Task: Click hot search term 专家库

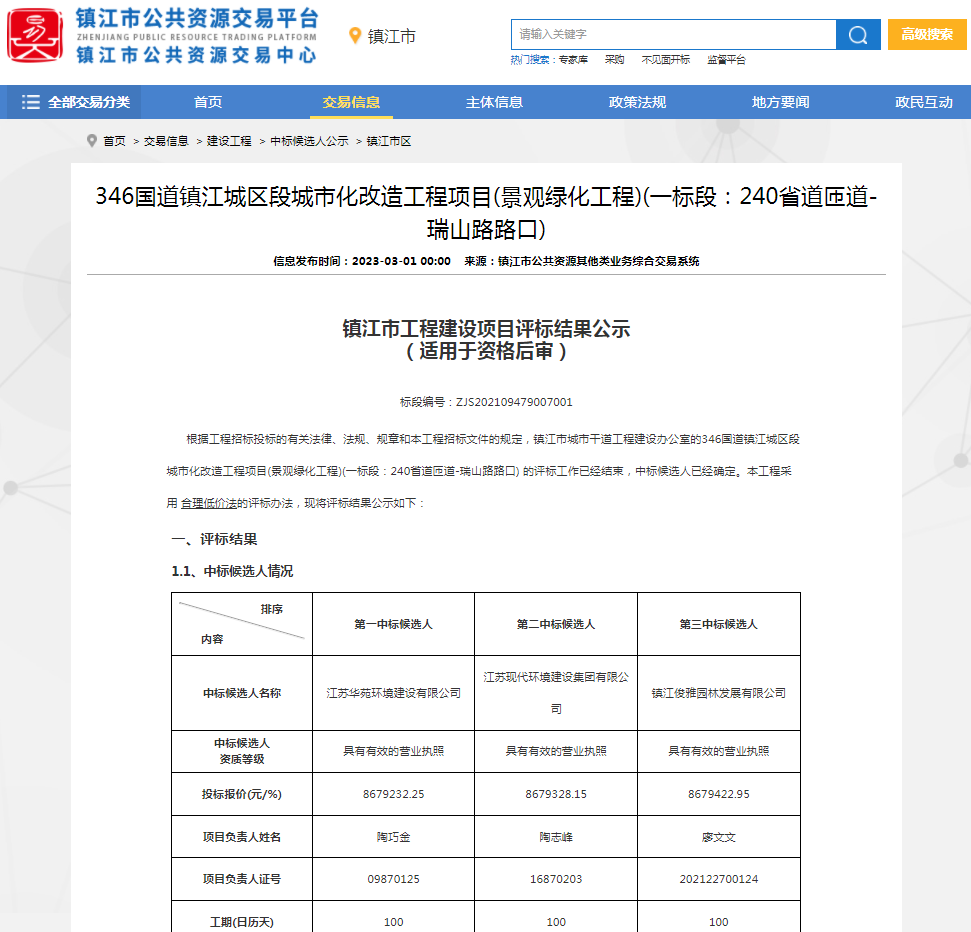Action: click(x=573, y=60)
